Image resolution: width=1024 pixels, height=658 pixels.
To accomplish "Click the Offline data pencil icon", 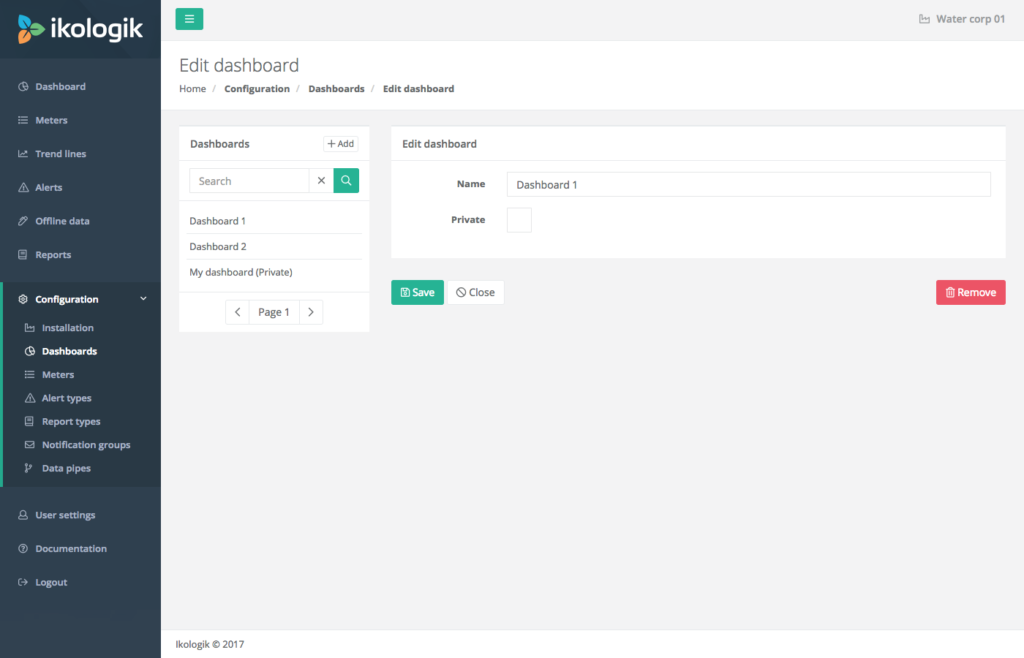I will (x=23, y=221).
